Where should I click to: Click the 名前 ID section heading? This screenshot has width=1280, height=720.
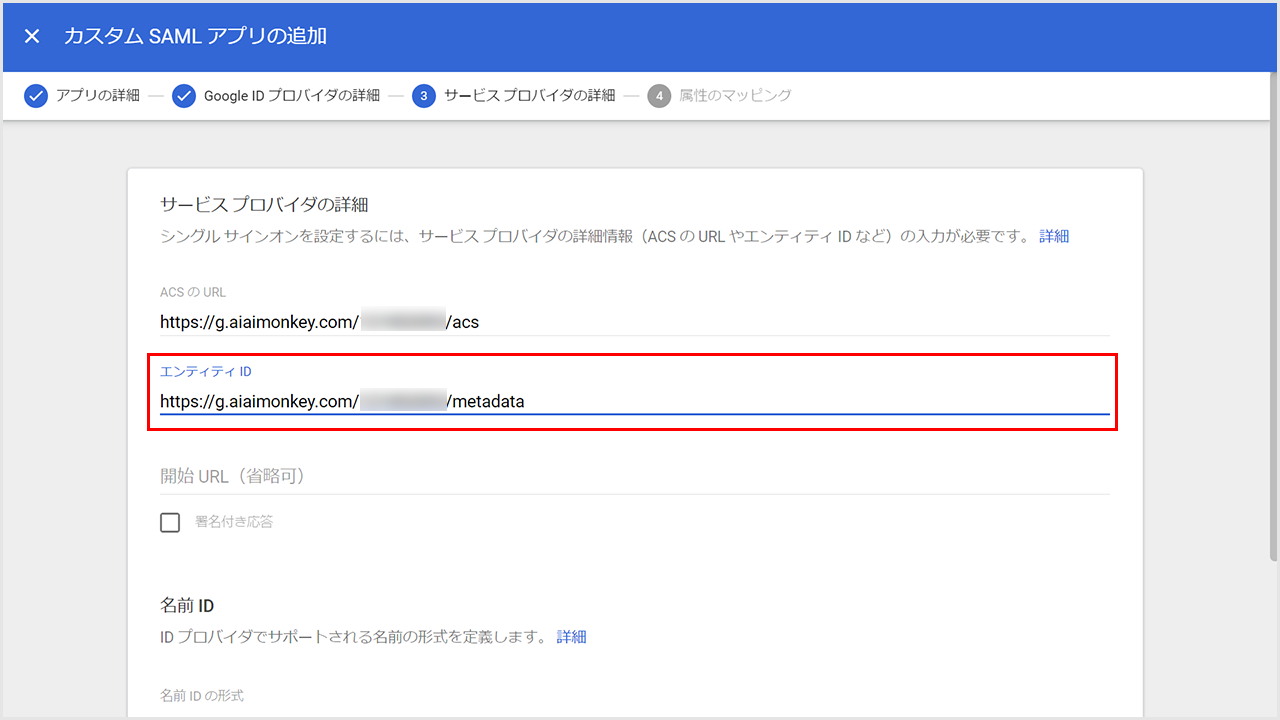click(187, 605)
